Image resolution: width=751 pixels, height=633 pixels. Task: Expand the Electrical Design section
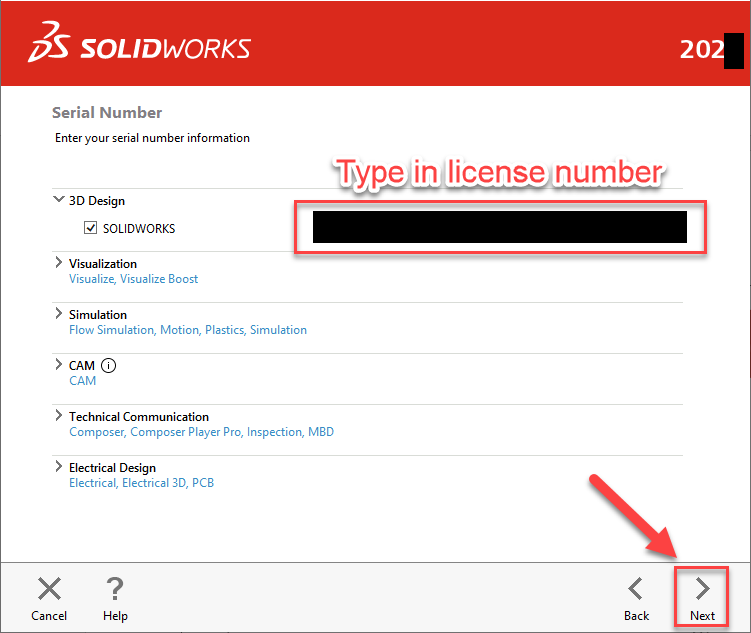coord(58,466)
